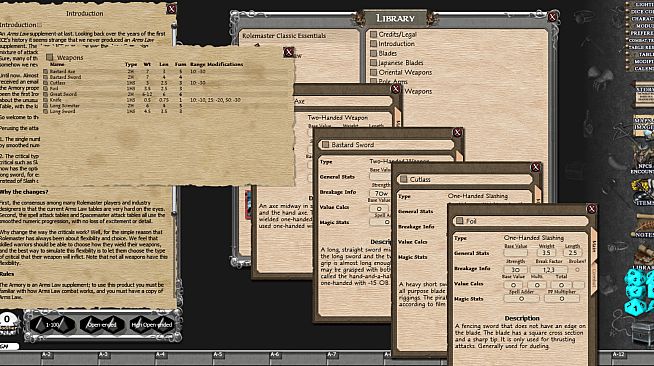Open the Story sidebar icon
This screenshot has width=654, height=366.
[x=644, y=94]
